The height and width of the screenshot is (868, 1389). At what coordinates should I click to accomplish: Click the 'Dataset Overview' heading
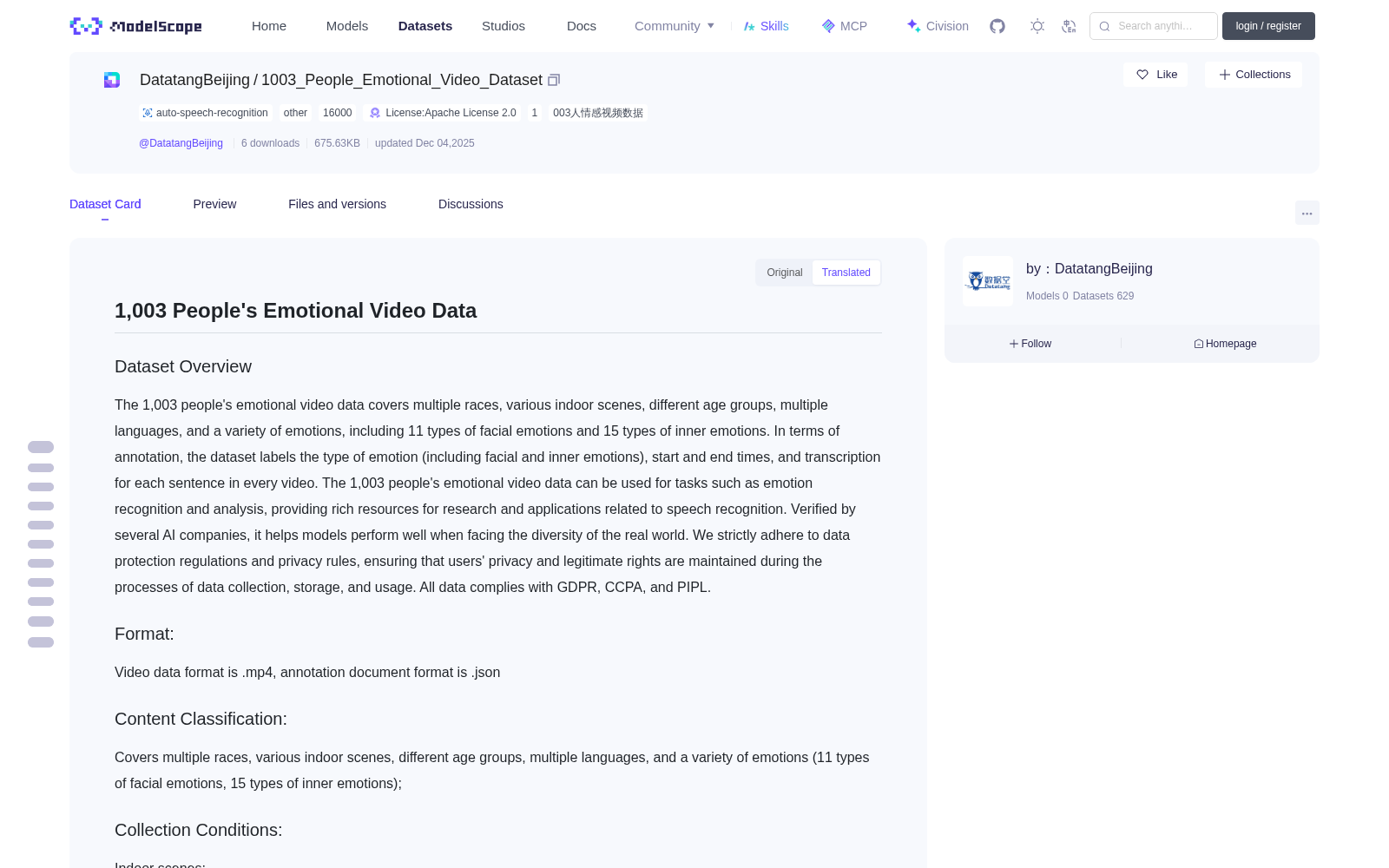click(183, 366)
